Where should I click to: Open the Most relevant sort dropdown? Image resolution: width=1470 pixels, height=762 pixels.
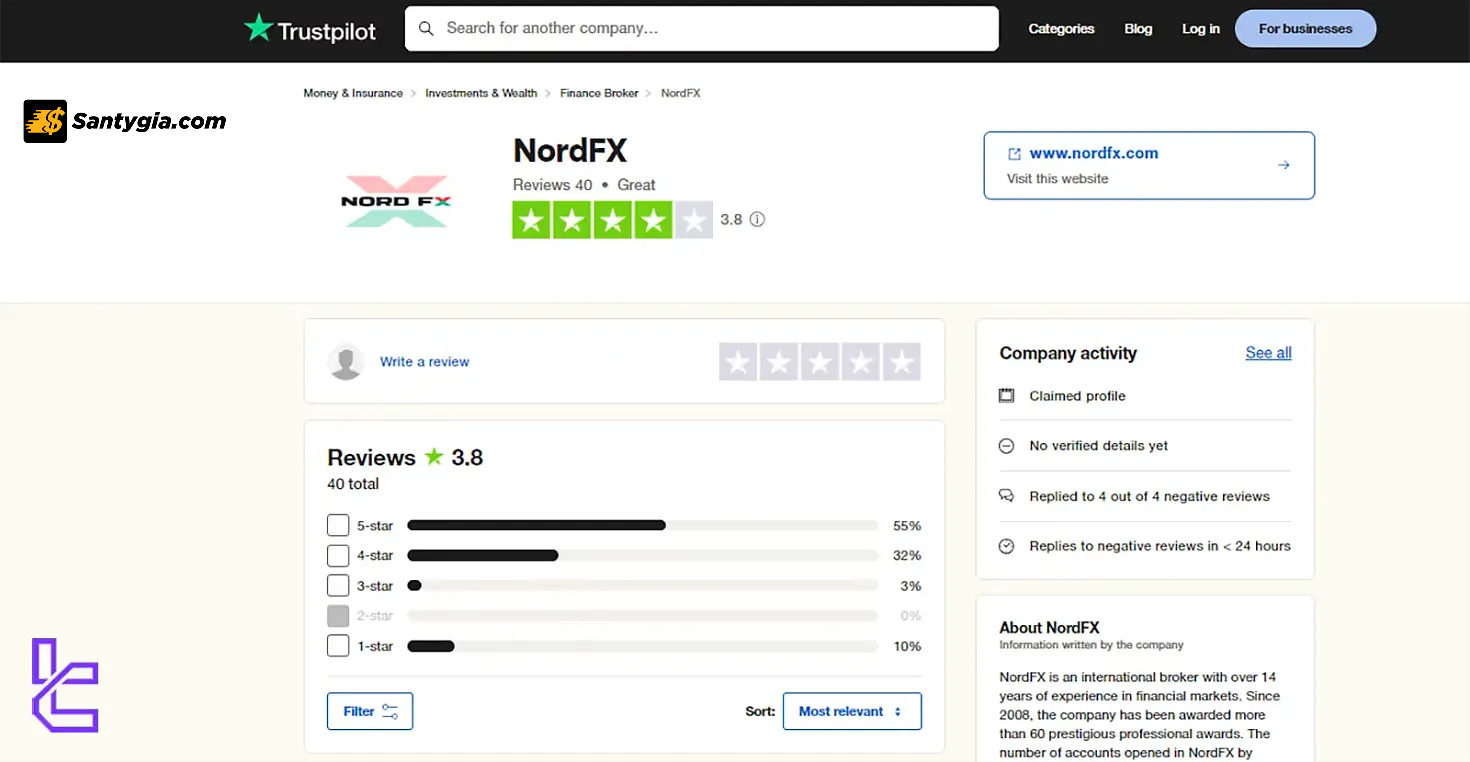tap(852, 711)
